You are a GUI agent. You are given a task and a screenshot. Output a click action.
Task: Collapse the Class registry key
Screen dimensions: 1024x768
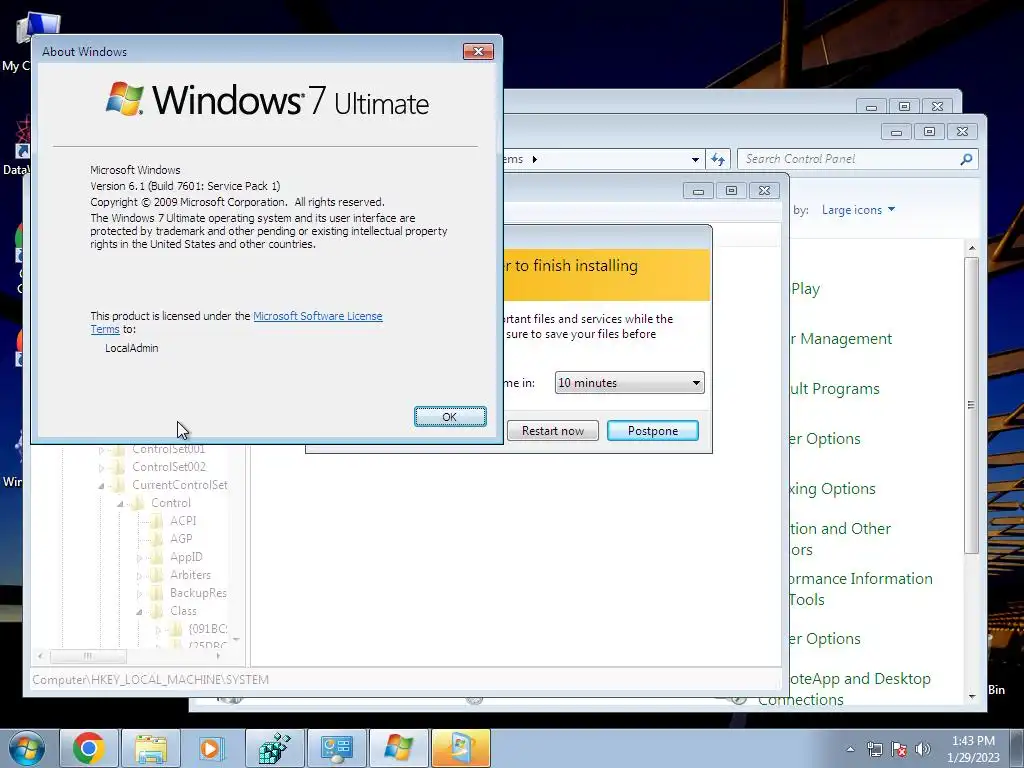tap(139, 611)
